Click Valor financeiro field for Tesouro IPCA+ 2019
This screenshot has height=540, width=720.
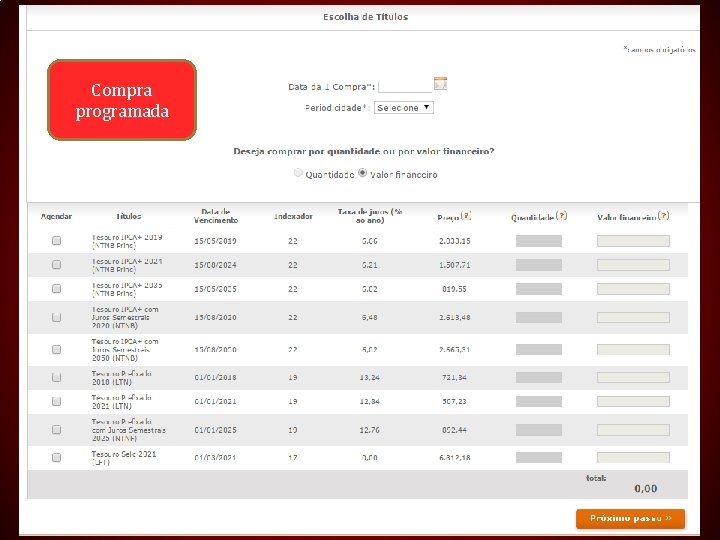pos(633,241)
